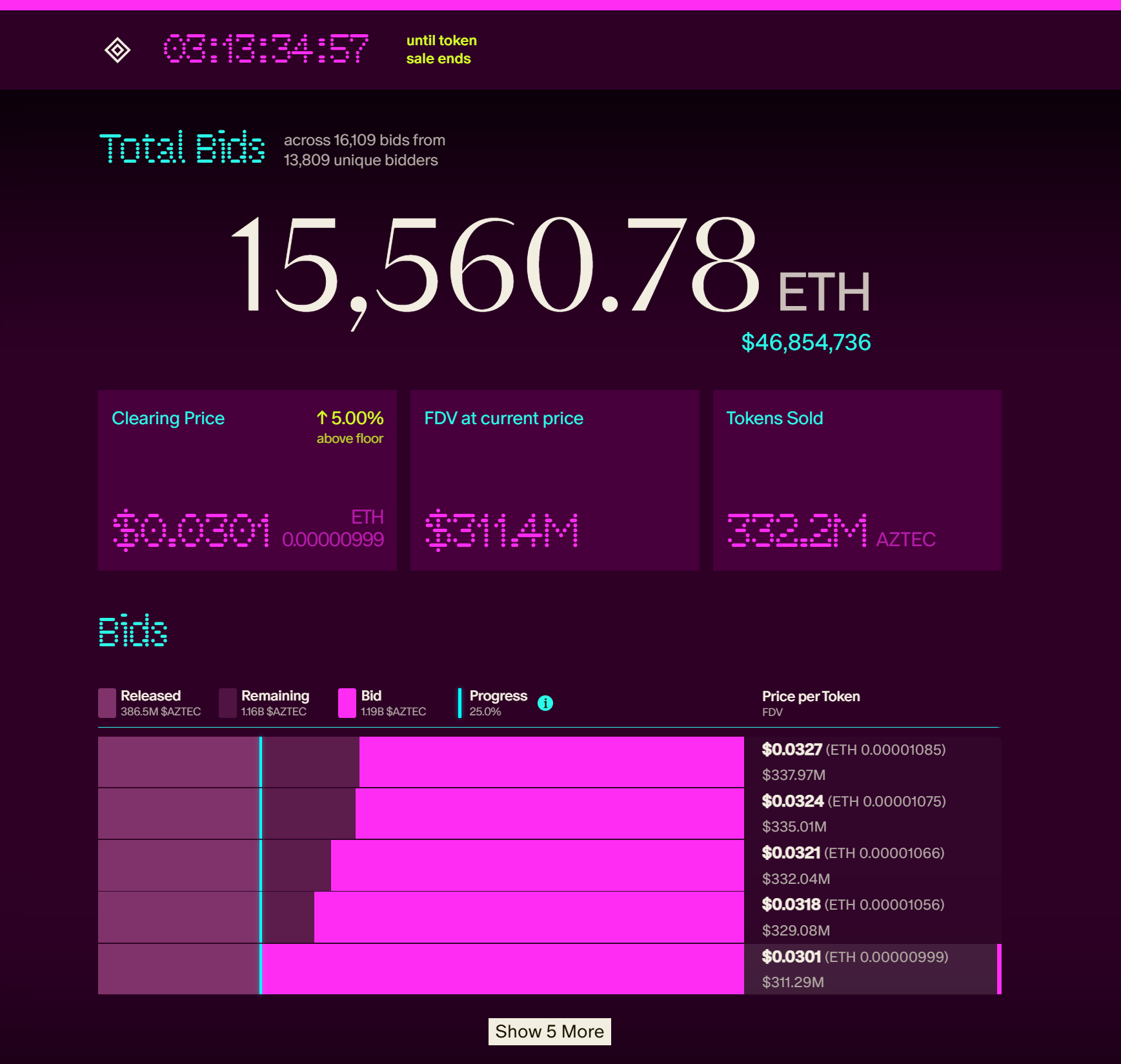Click the Released legend color swatch
The width and height of the screenshot is (1121, 1064).
(x=107, y=703)
